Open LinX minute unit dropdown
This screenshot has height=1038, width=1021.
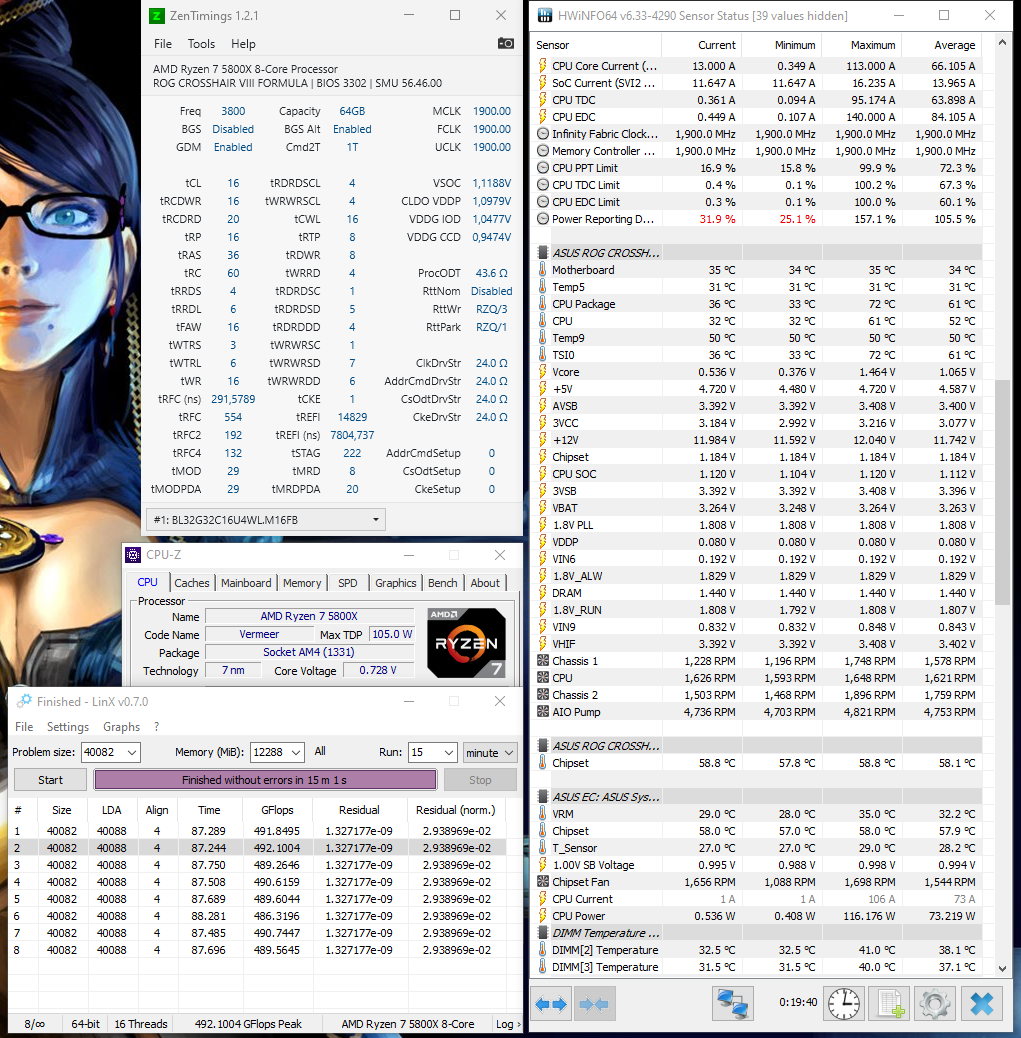(489, 752)
